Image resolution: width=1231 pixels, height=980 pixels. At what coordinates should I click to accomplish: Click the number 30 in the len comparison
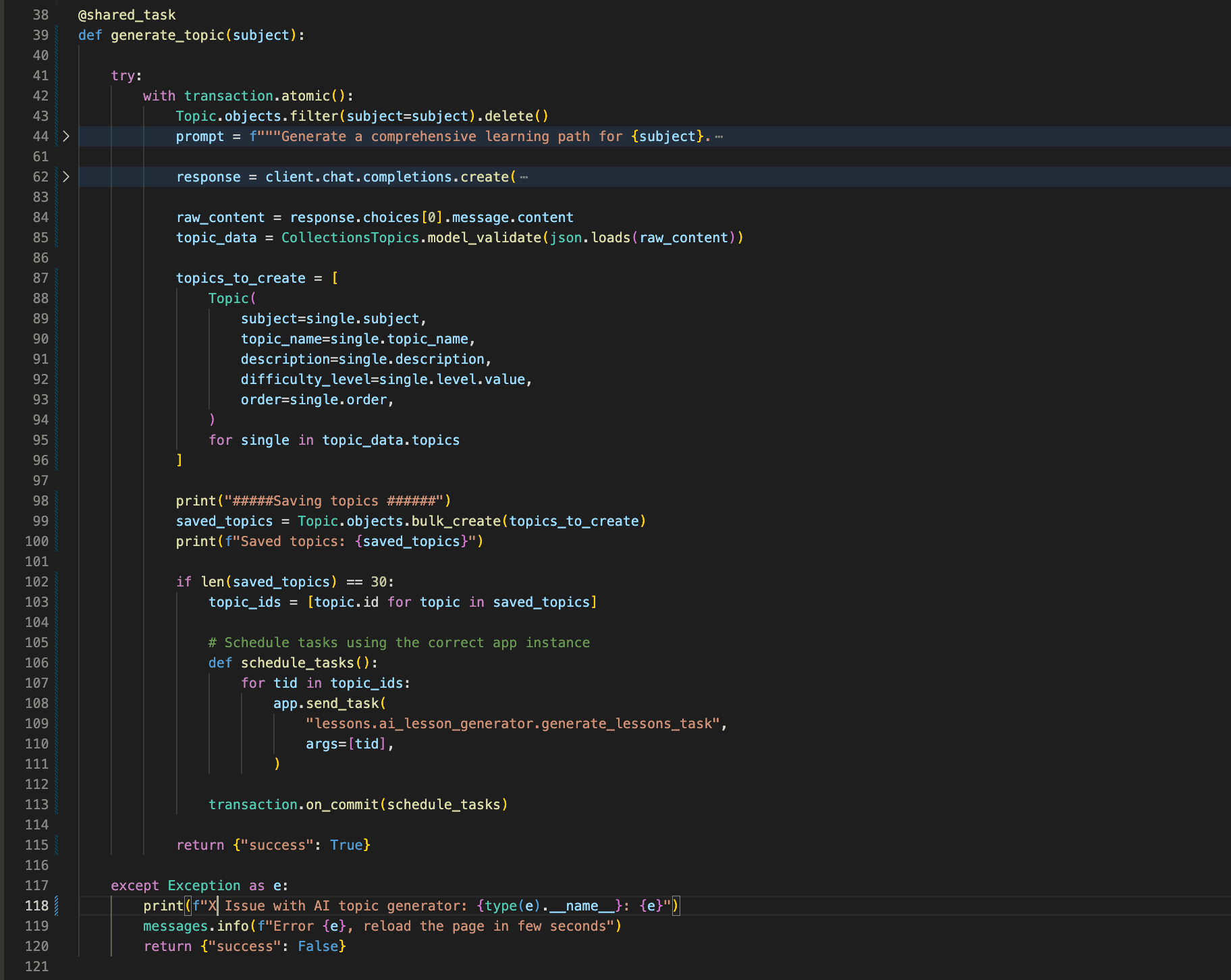pos(379,582)
